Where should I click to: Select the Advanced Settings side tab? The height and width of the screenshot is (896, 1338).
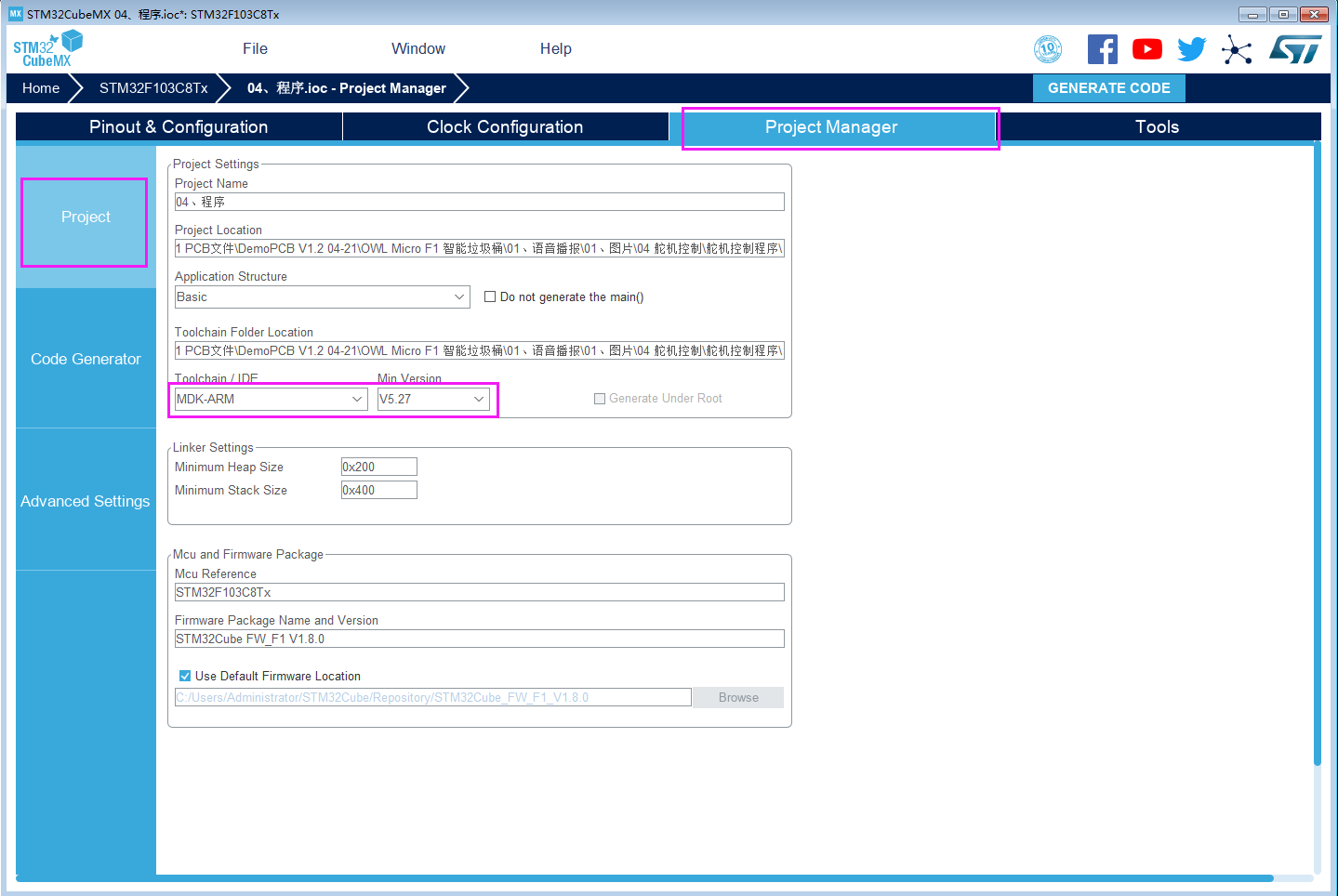[x=86, y=501]
